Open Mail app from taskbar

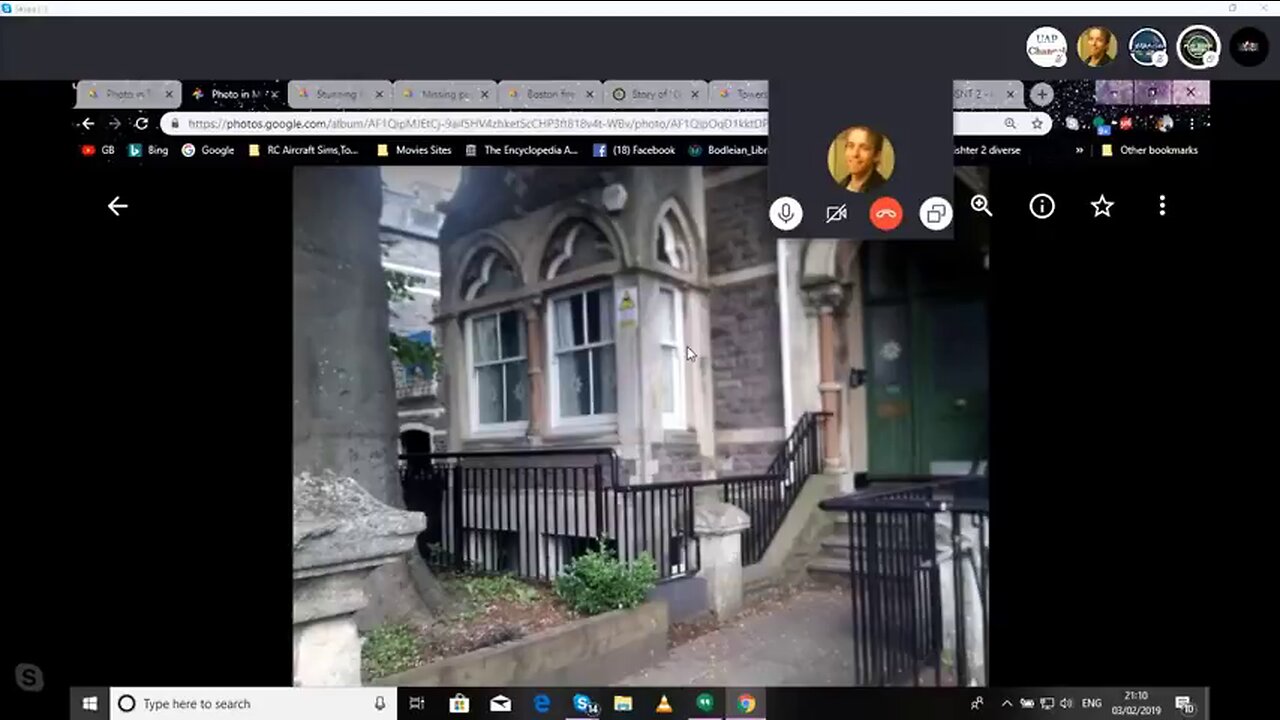500,704
